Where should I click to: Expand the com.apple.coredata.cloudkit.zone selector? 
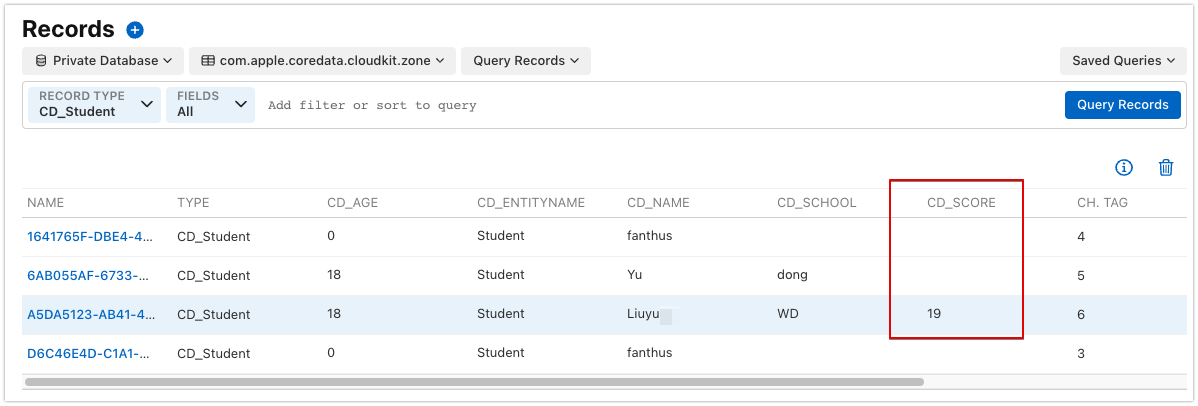(323, 61)
